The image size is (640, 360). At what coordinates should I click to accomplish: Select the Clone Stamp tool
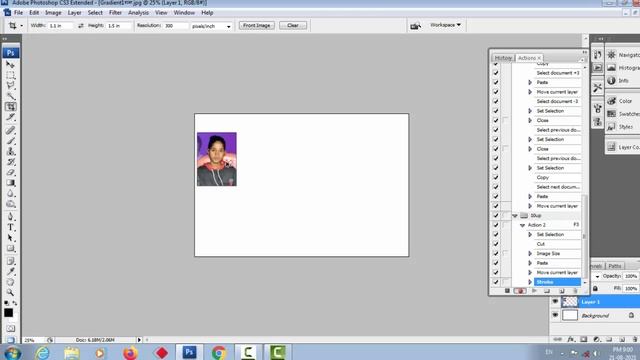[10, 151]
